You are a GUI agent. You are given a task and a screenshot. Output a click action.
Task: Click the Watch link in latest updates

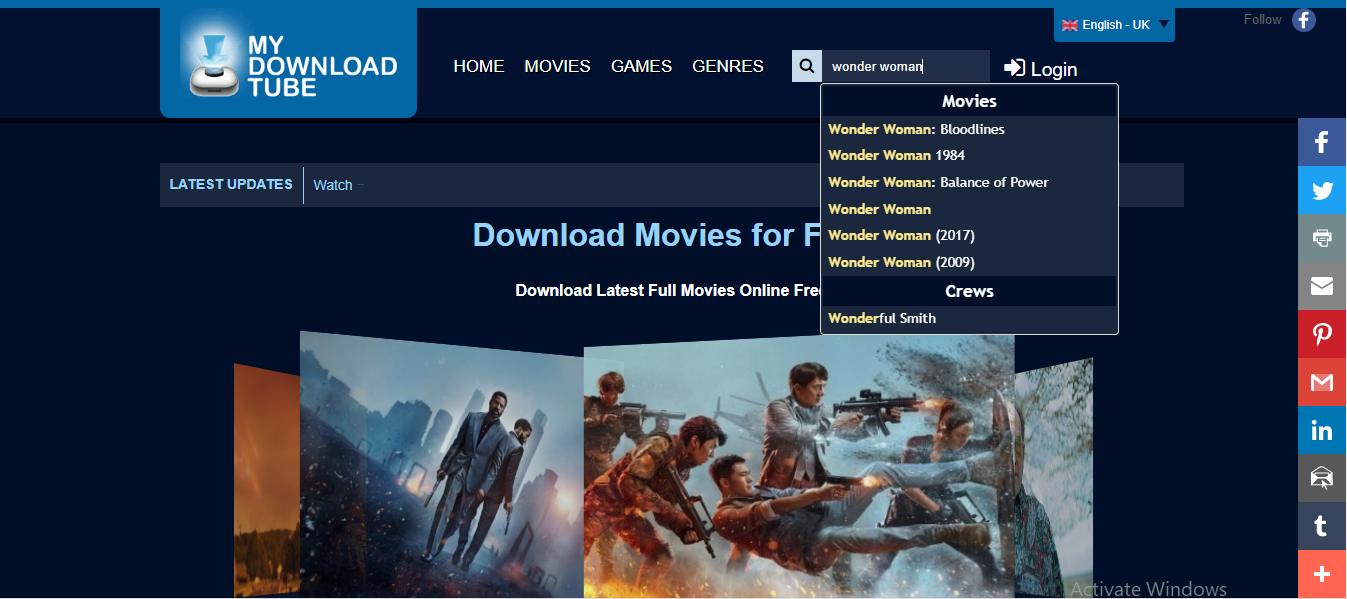[333, 185]
